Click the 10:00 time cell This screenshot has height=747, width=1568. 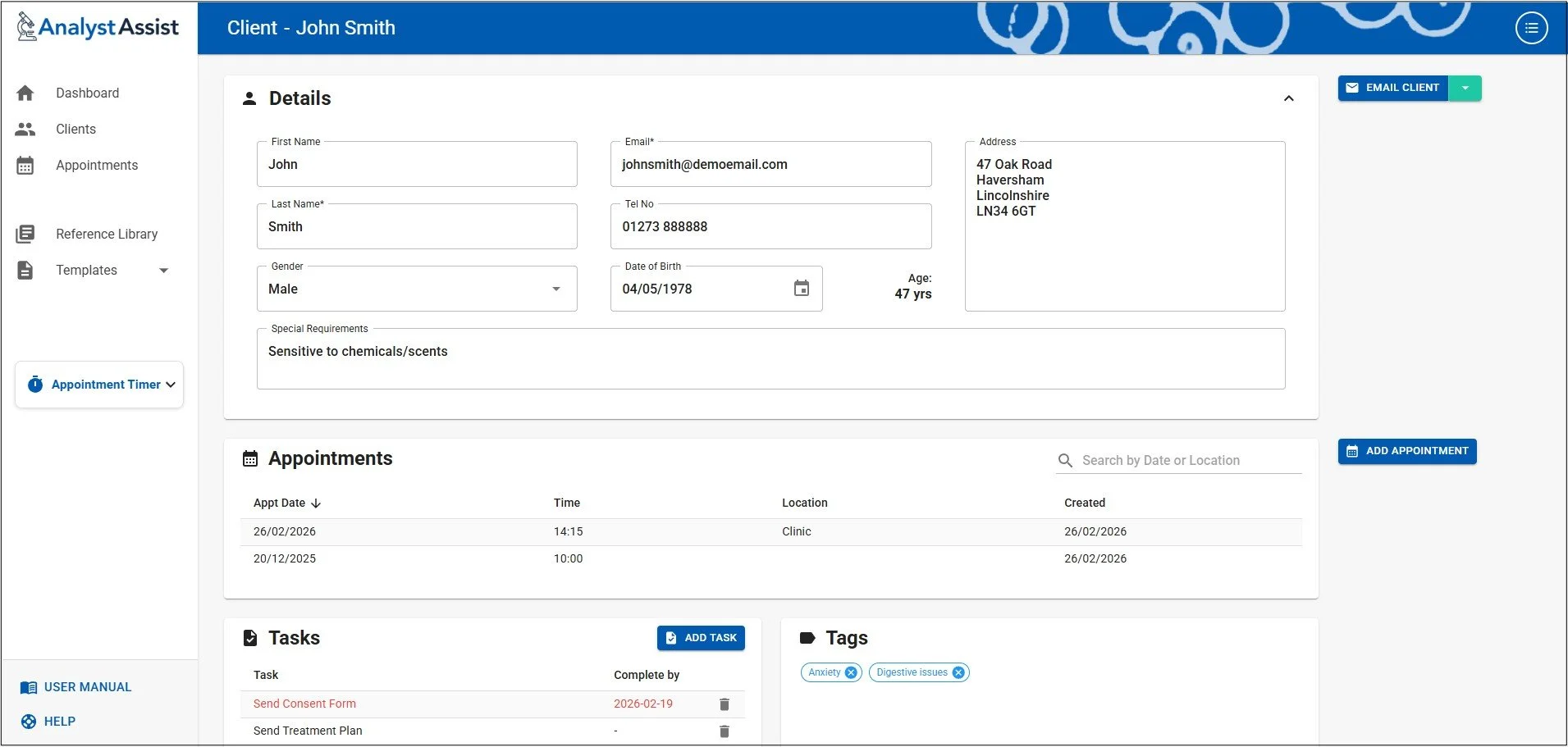[569, 559]
